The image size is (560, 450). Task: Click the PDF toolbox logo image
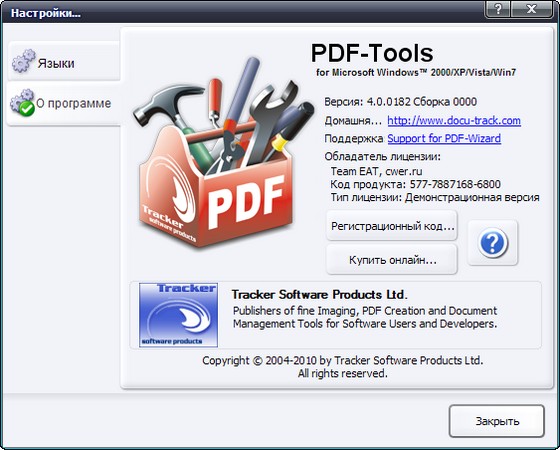pos(223,154)
